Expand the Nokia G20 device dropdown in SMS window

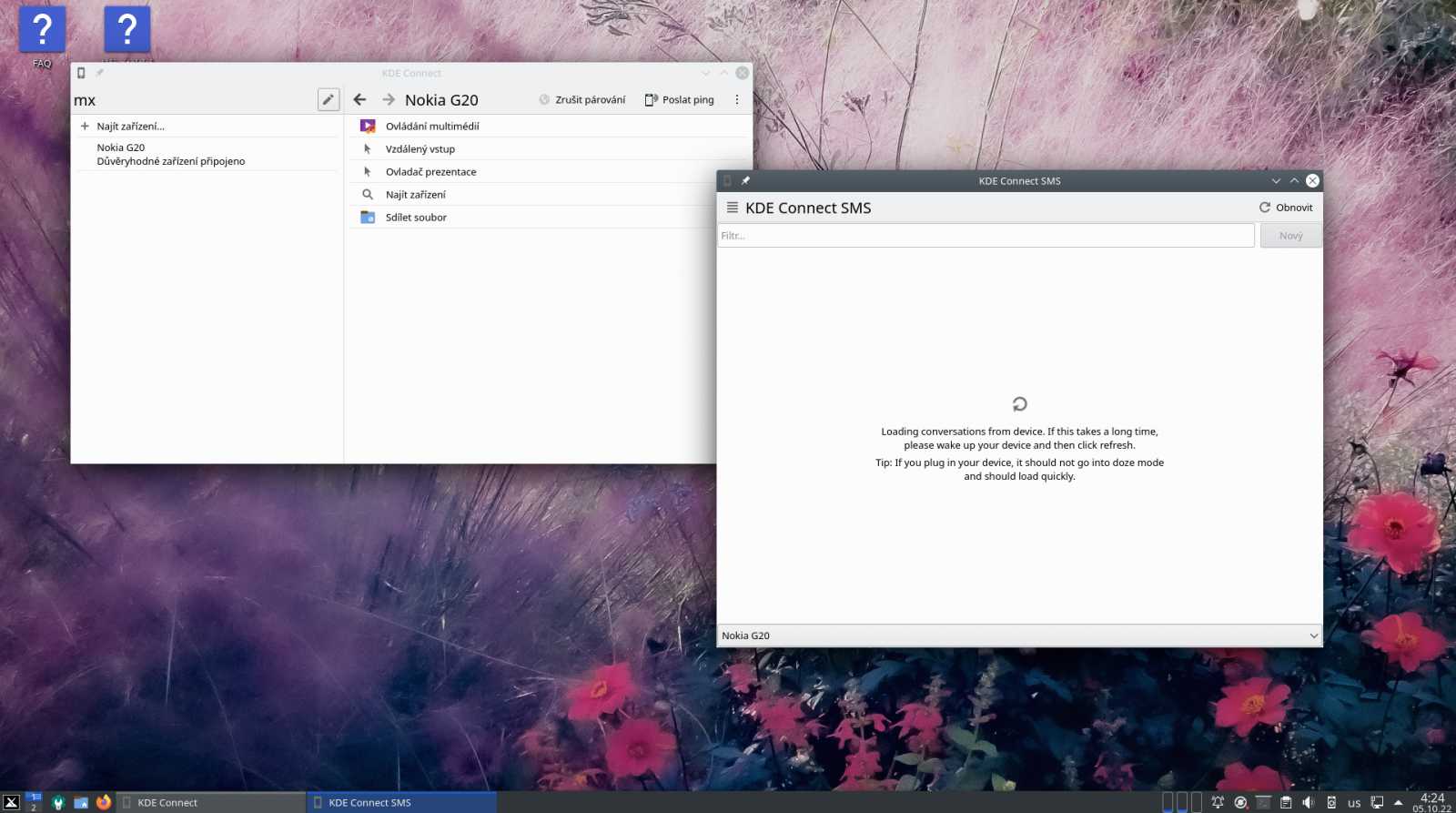coord(1019,635)
